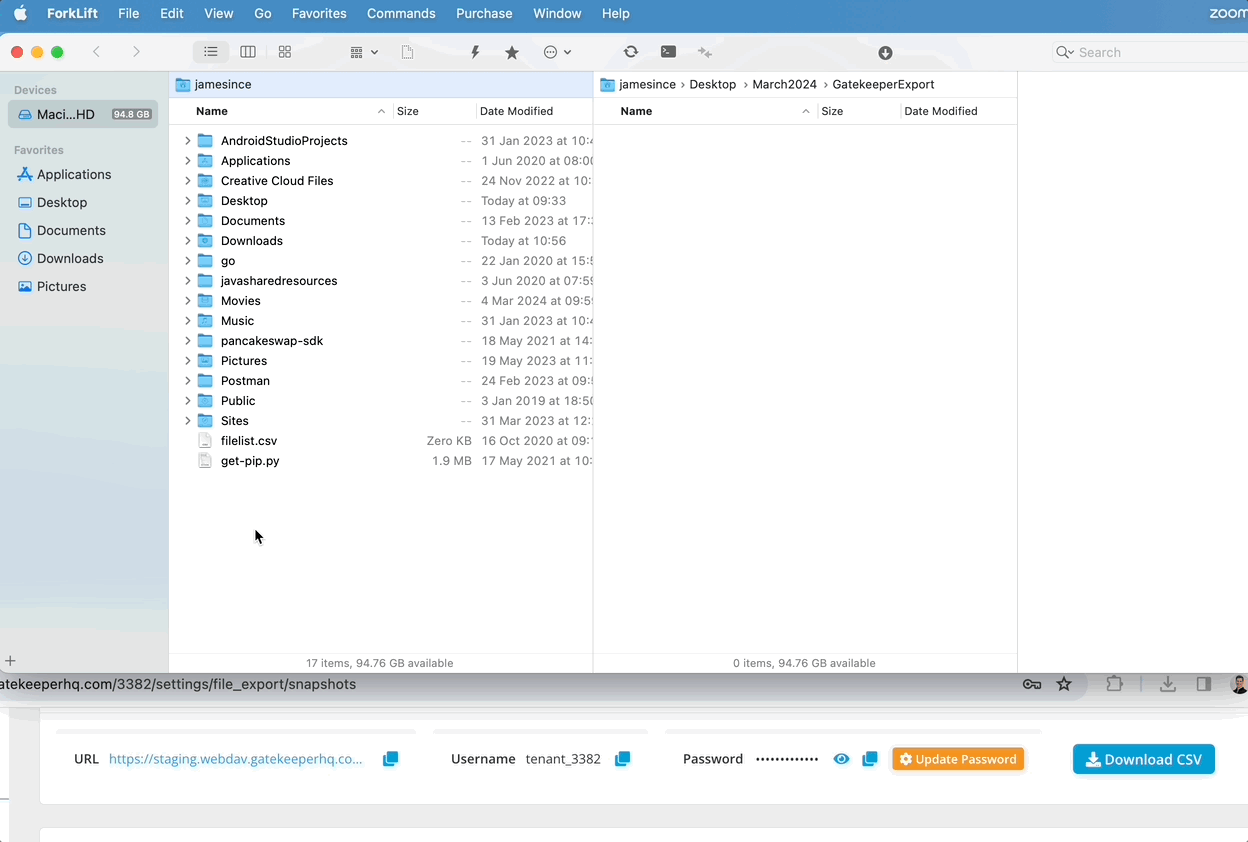1248x842 pixels.
Task: Open a Terminal from the ForkLift toolbar
Action: (x=668, y=51)
